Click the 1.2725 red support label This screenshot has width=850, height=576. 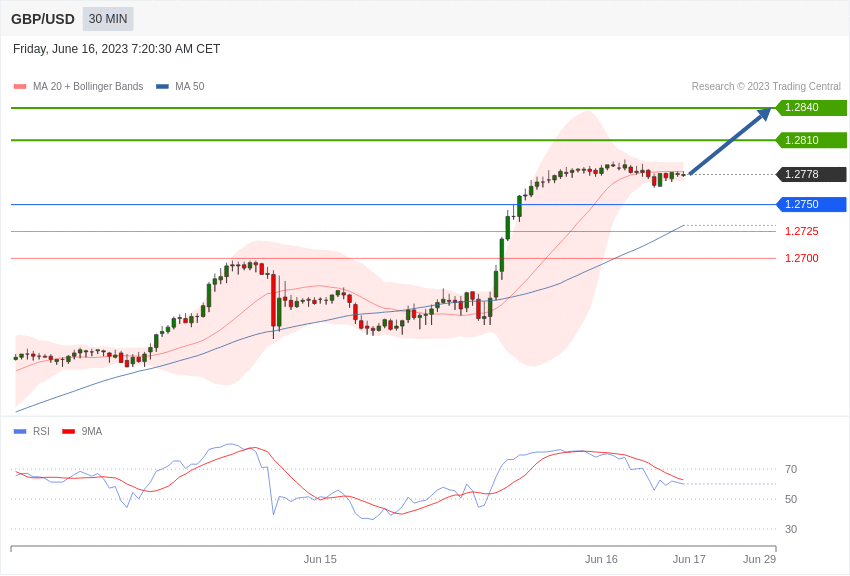tap(802, 231)
